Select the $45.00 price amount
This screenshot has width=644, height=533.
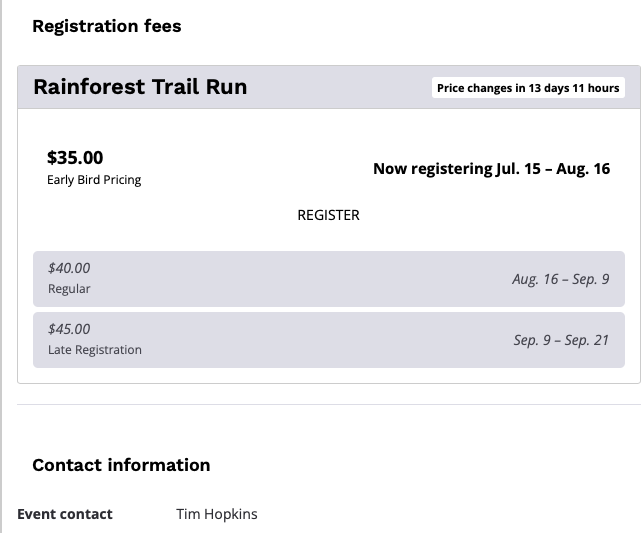69,329
